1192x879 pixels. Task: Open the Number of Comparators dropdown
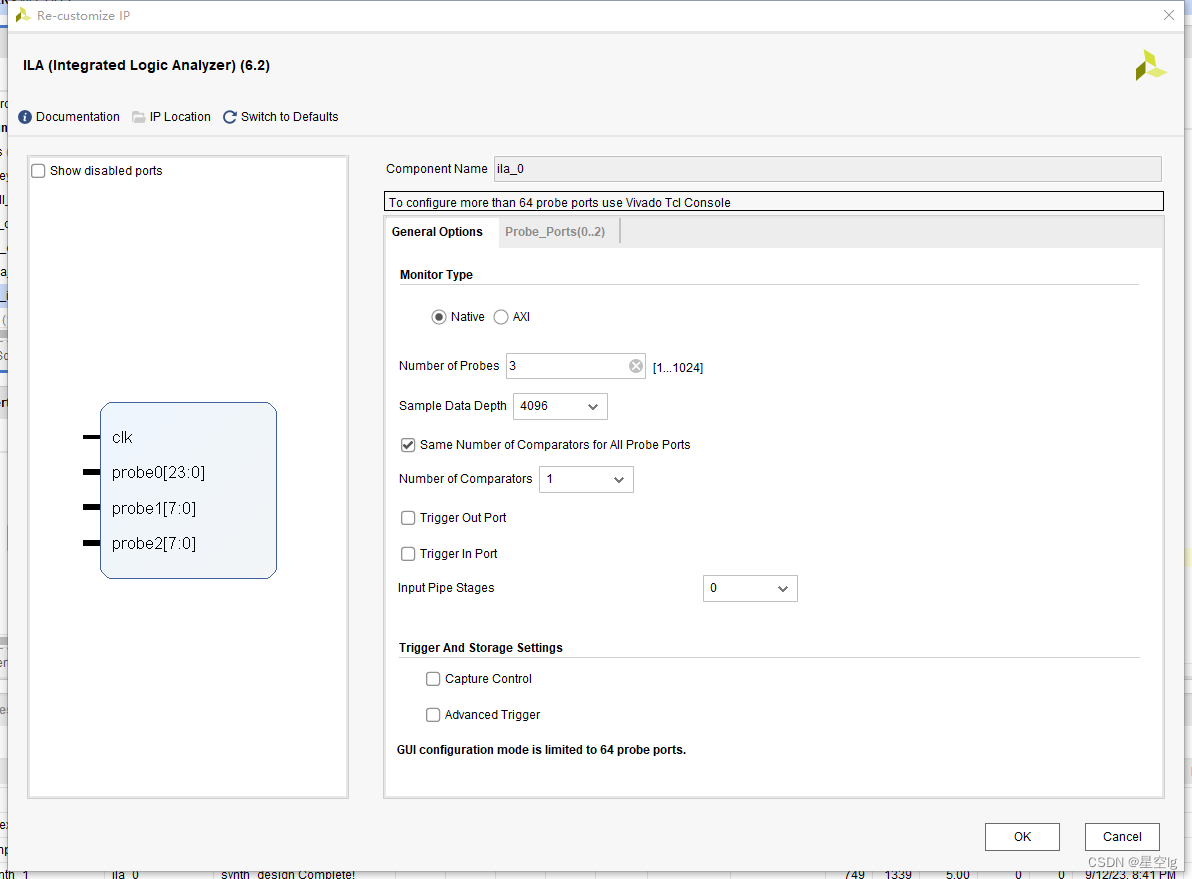pyautogui.click(x=586, y=480)
